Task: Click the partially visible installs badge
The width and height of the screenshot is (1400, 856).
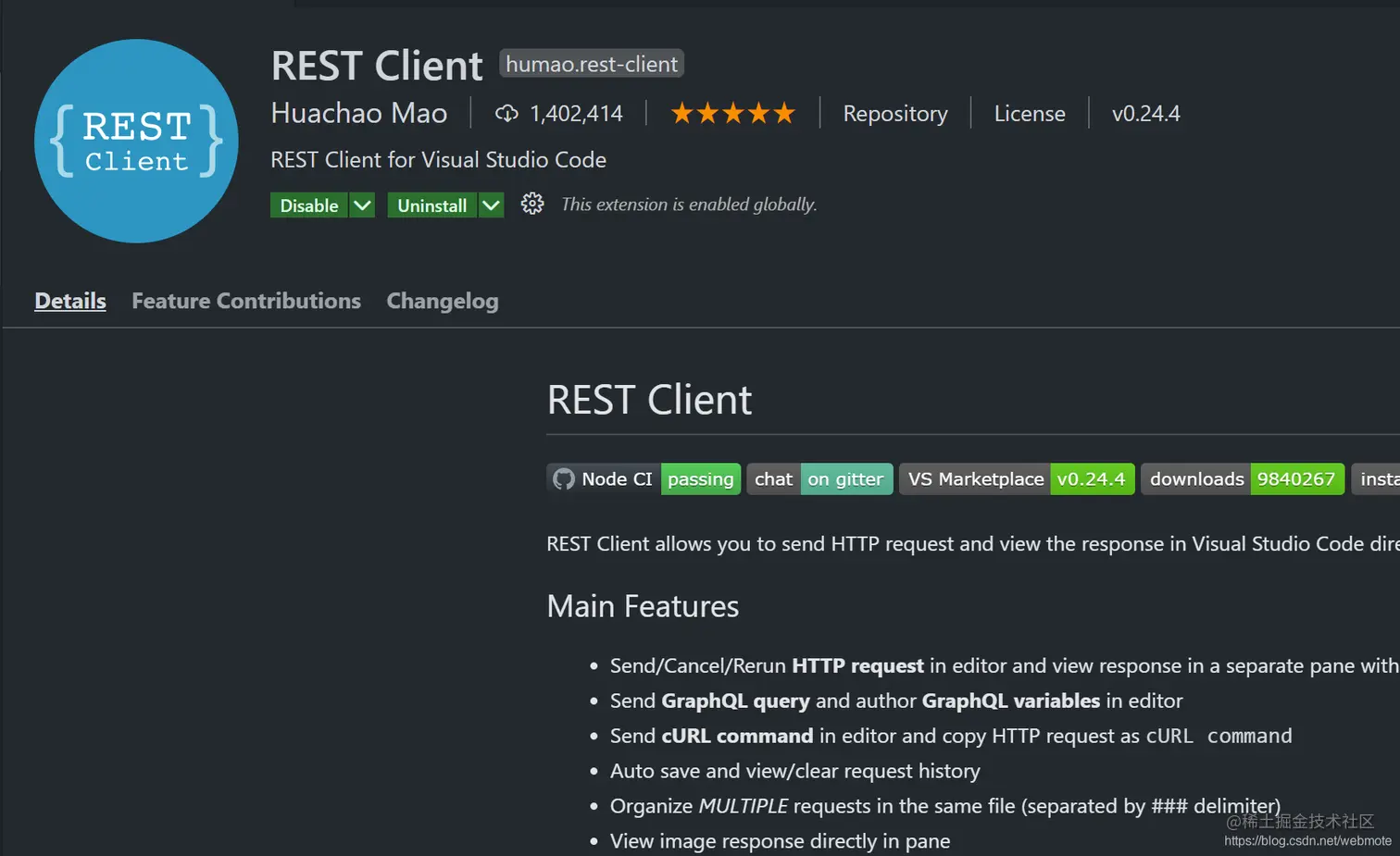Action: click(x=1376, y=478)
